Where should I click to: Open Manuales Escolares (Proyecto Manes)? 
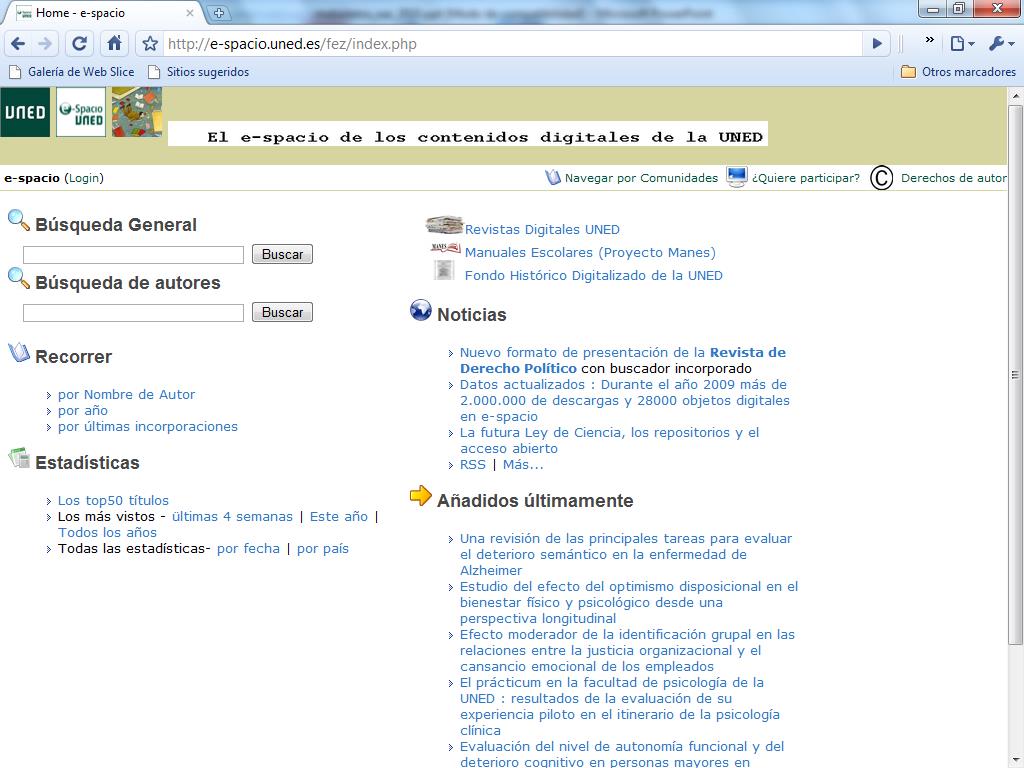[590, 252]
